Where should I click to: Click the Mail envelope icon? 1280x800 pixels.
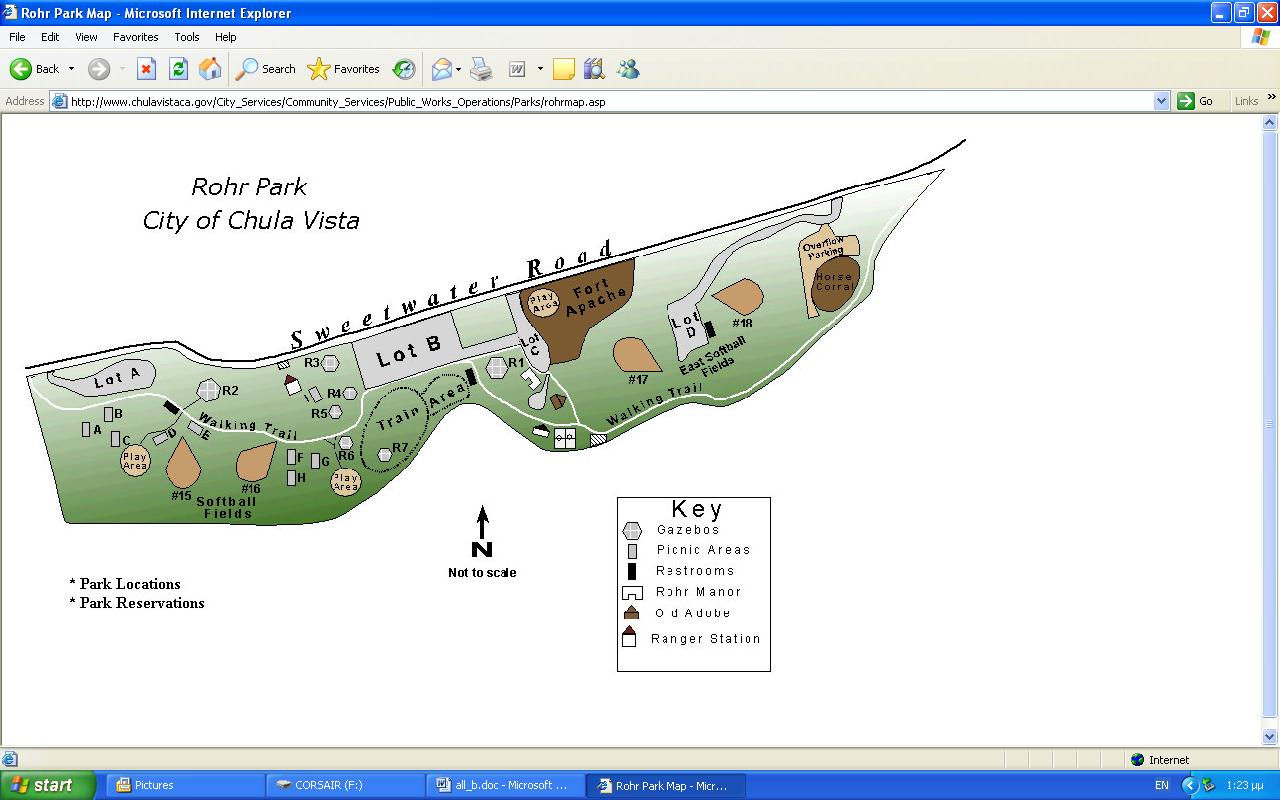click(x=441, y=69)
